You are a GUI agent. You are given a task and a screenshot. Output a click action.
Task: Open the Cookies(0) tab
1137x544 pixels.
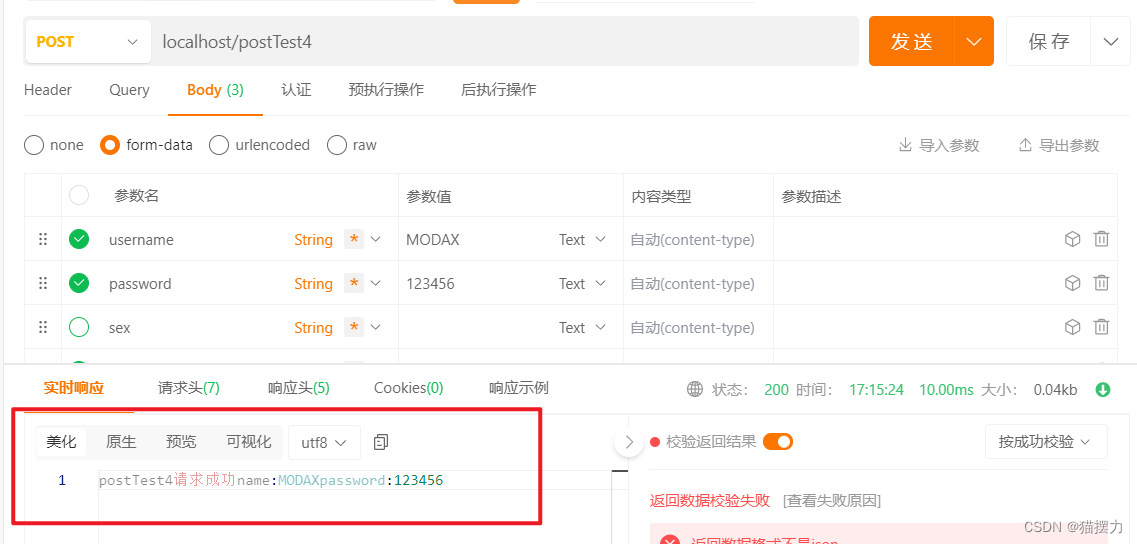pyautogui.click(x=409, y=388)
